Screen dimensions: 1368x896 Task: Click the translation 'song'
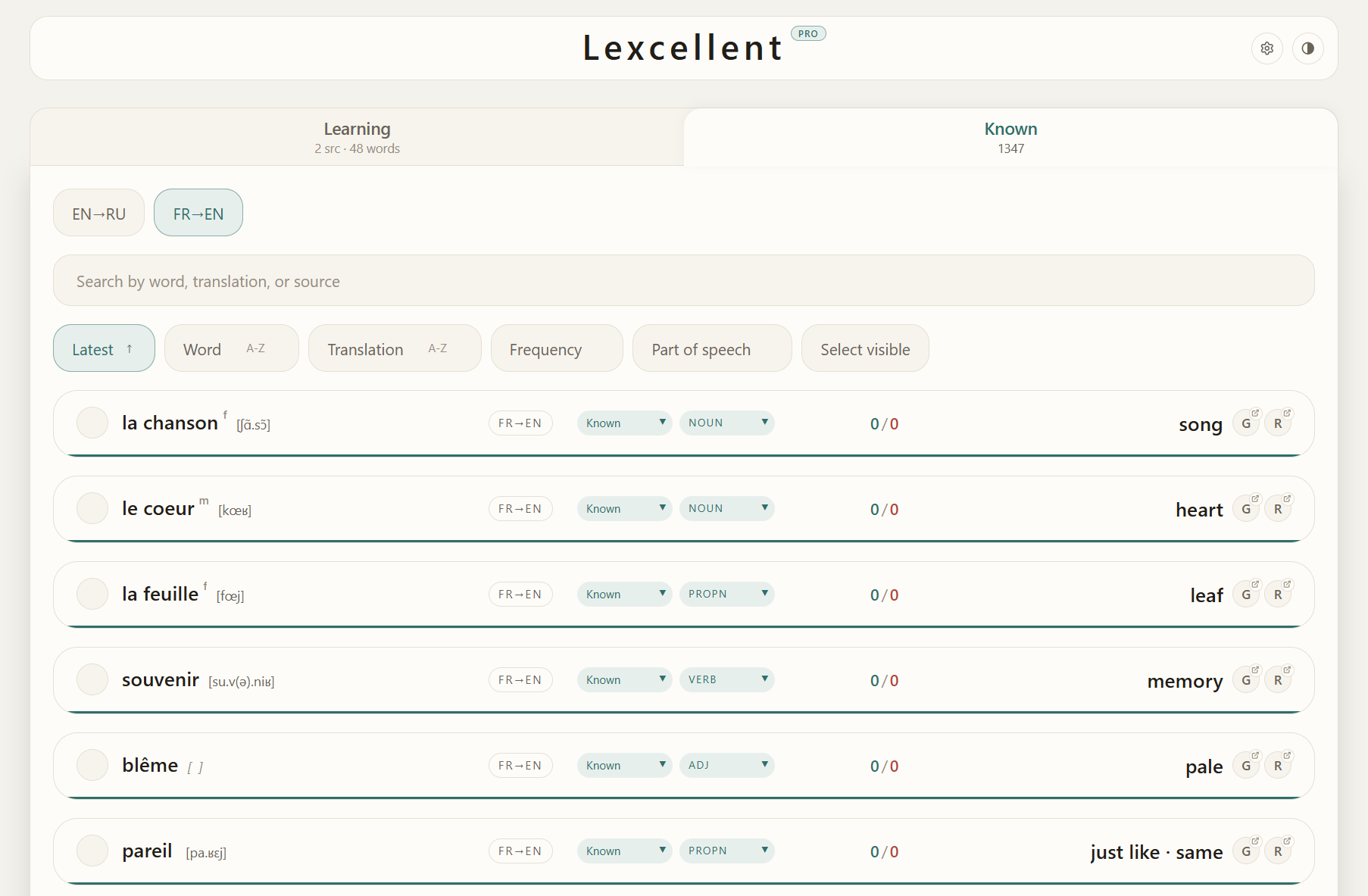(x=1201, y=424)
